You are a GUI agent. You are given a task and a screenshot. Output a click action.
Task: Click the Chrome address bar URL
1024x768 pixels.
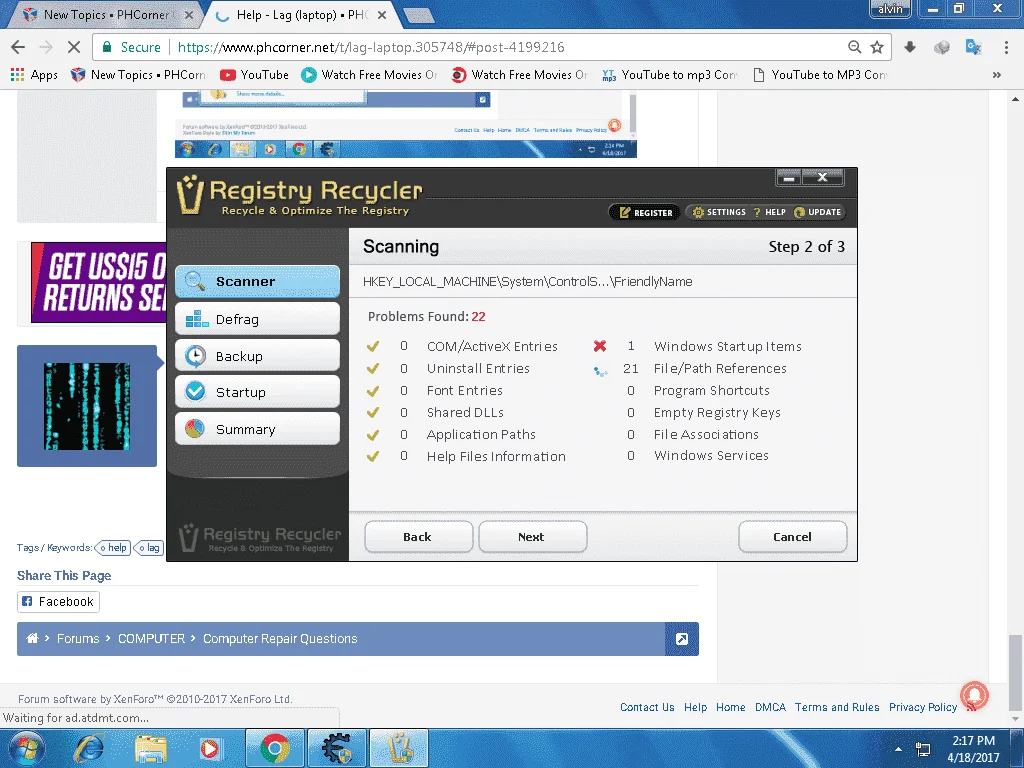point(371,47)
